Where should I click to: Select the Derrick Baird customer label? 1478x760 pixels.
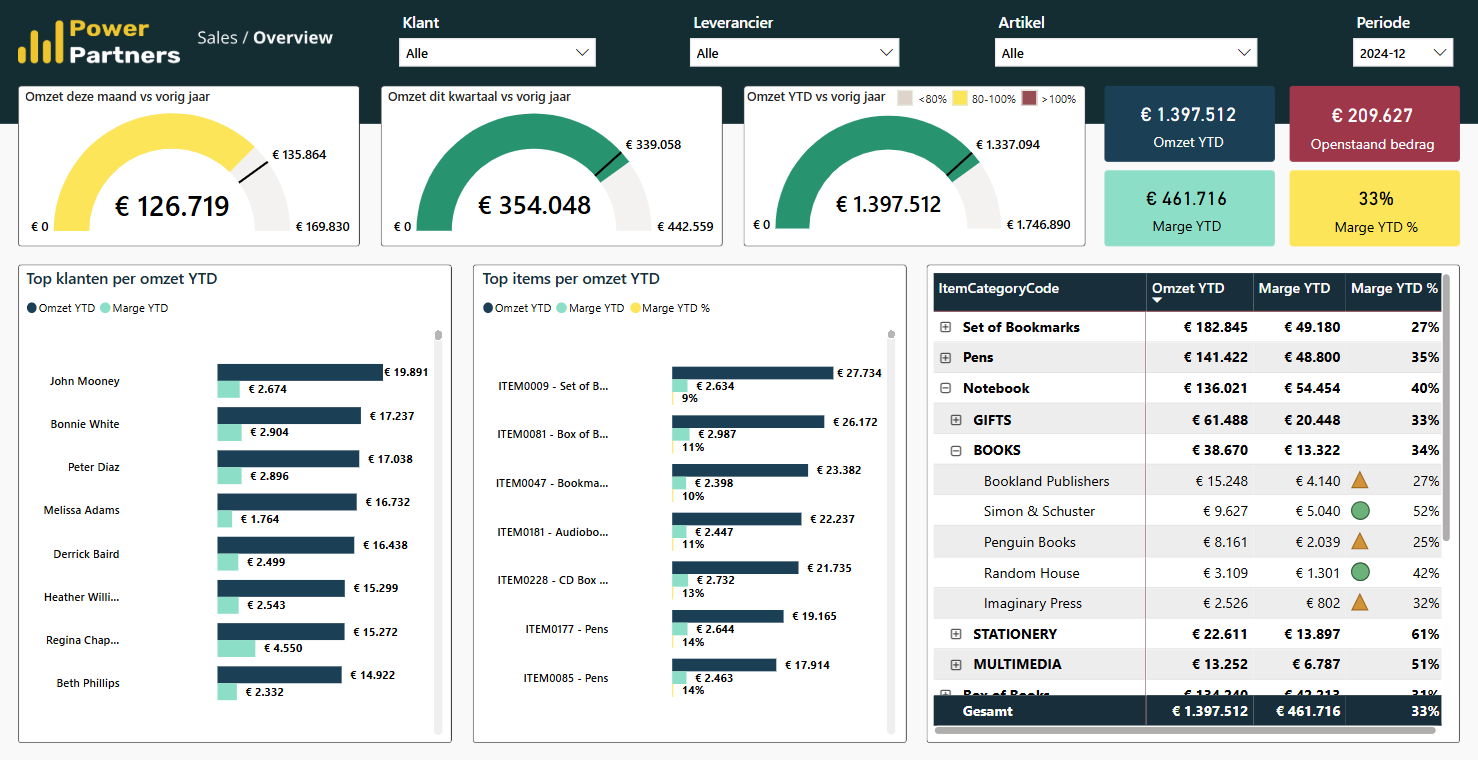click(86, 553)
